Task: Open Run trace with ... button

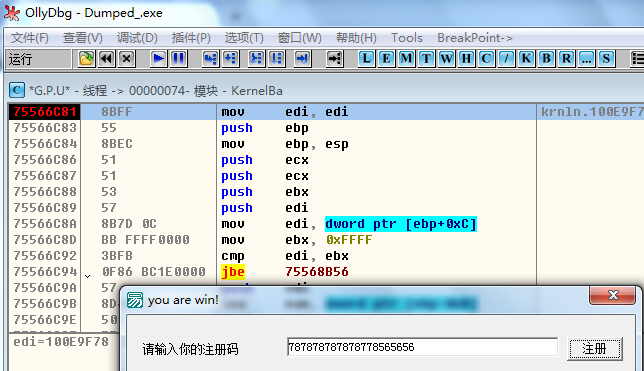Action: tap(586, 59)
